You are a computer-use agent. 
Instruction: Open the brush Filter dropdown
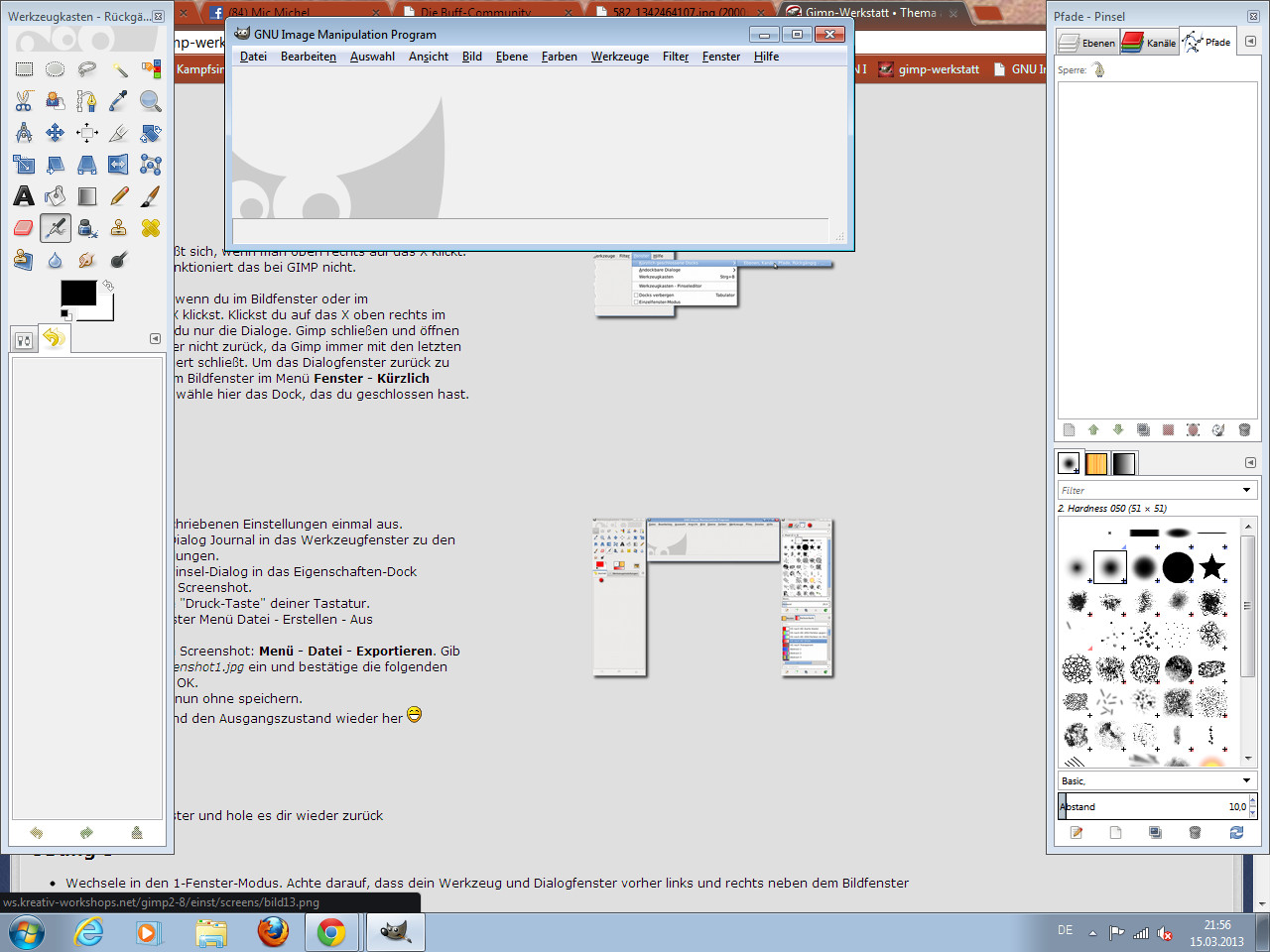[1247, 490]
